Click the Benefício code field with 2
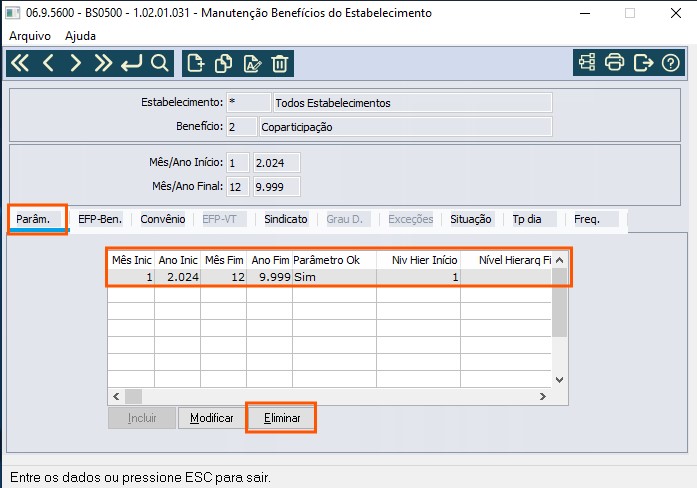Screen dimensions: 697x488 pyautogui.click(x=241, y=127)
